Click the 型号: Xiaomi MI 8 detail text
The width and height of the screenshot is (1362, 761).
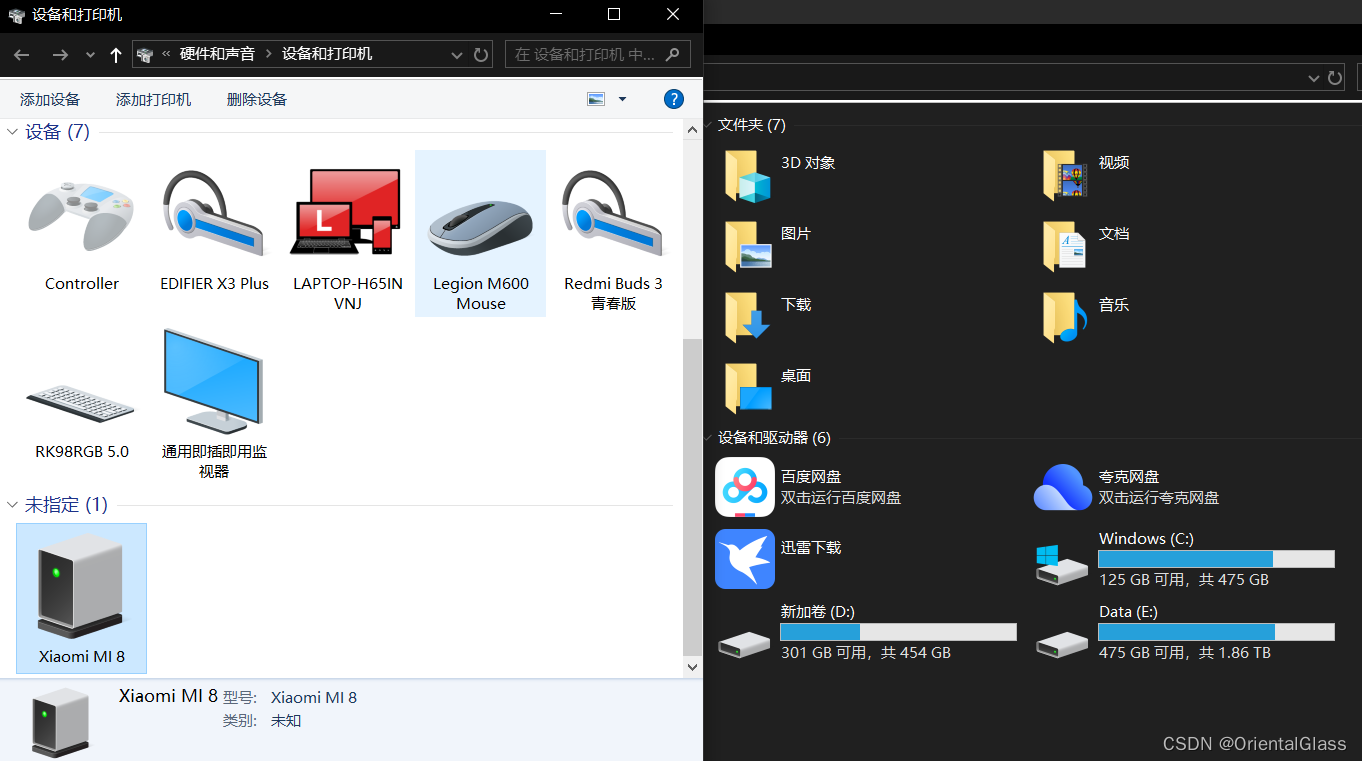tap(289, 698)
